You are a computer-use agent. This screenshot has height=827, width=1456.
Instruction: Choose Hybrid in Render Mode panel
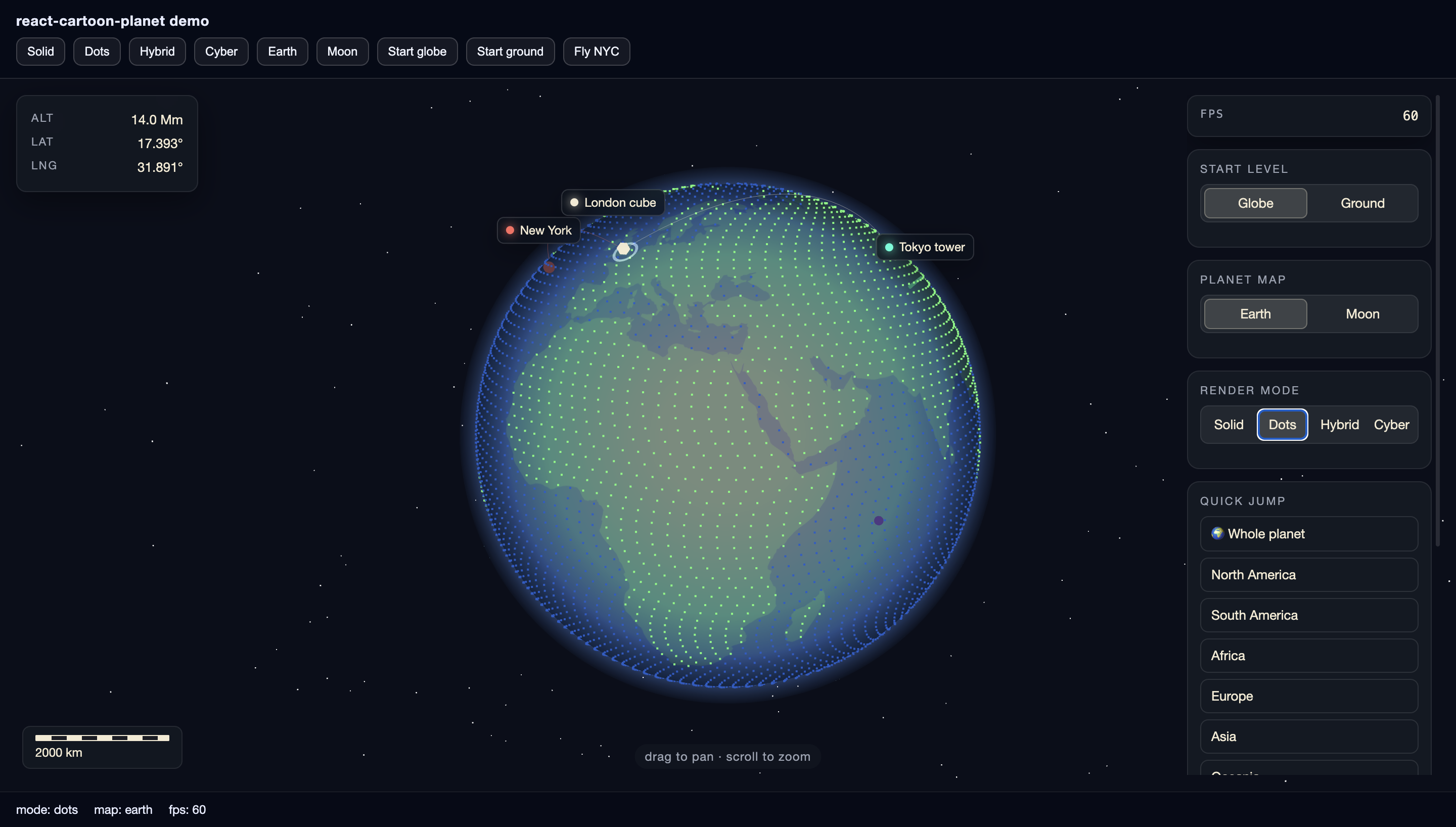[1339, 425]
